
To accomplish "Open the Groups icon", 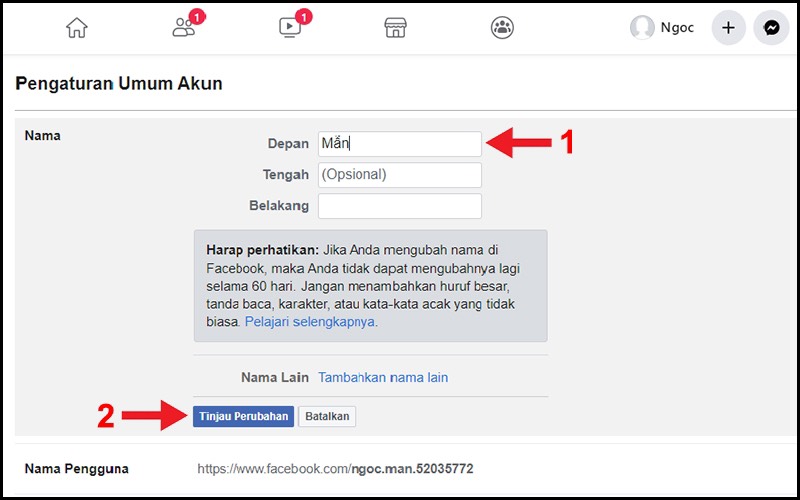I will click(x=502, y=28).
